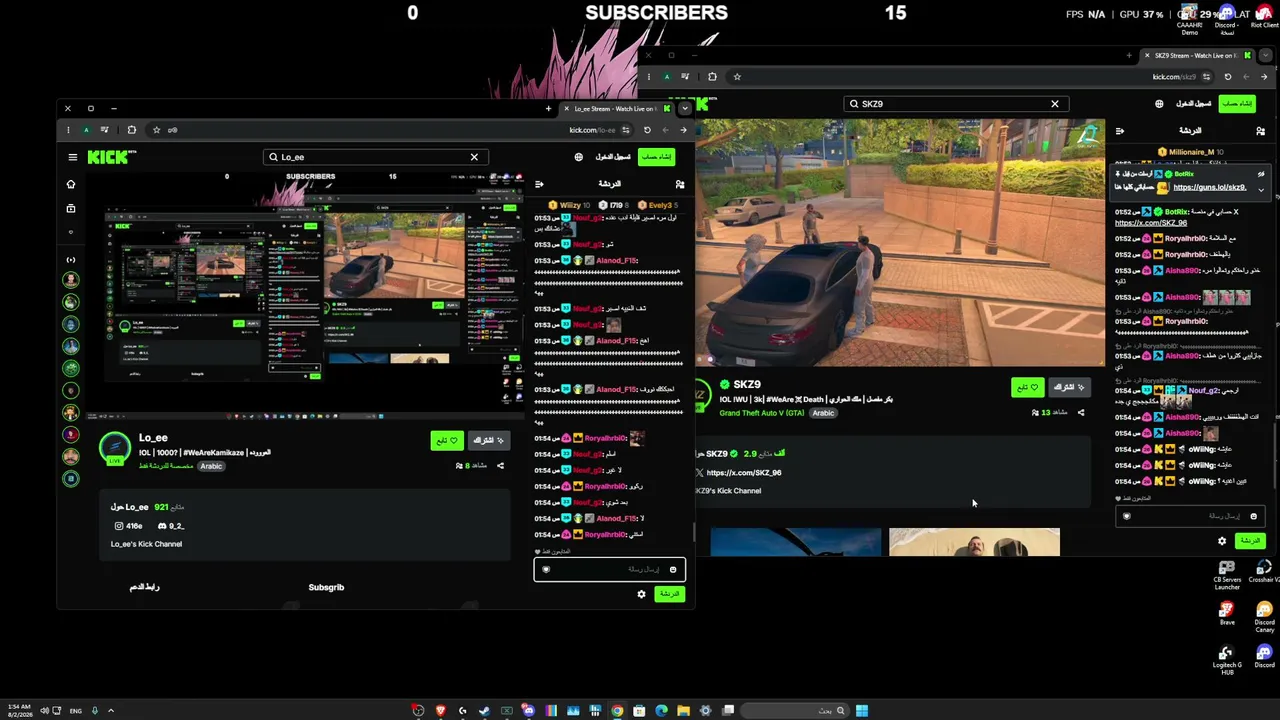
Task: Open language globe in SKZ9 window
Action: [1159, 104]
